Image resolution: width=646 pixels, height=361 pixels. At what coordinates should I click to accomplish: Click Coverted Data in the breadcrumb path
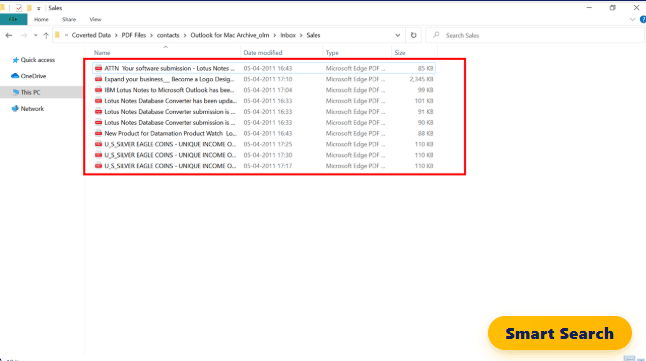coord(91,35)
